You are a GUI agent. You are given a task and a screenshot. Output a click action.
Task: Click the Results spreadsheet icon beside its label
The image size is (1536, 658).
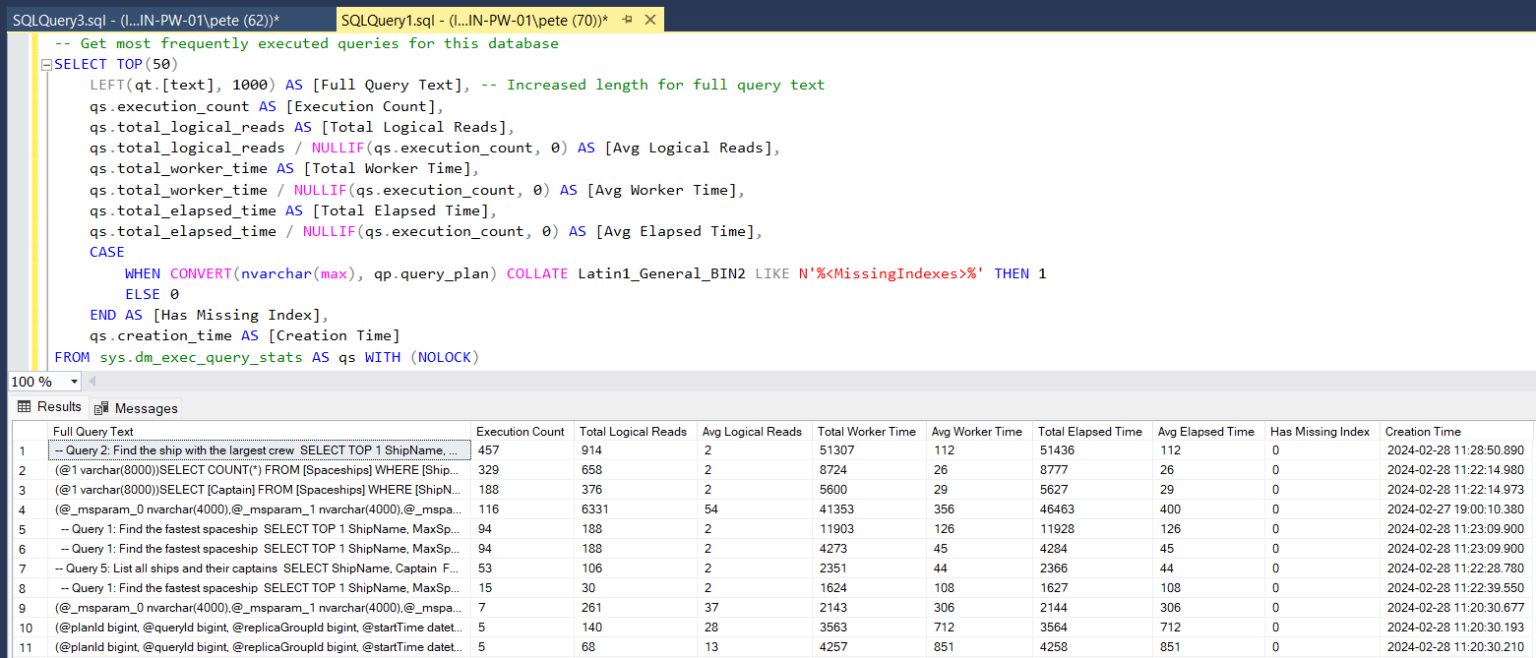22,407
